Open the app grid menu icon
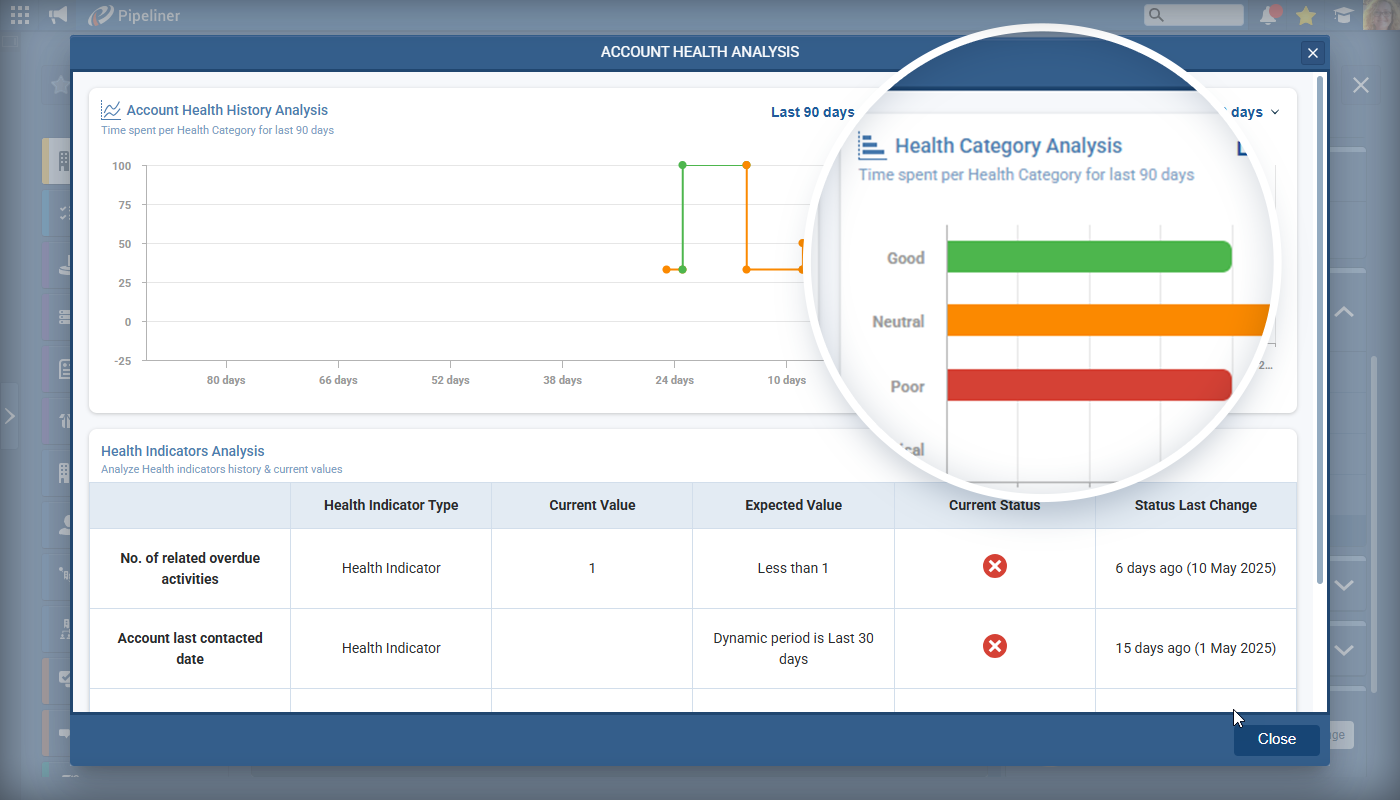 tap(19, 15)
